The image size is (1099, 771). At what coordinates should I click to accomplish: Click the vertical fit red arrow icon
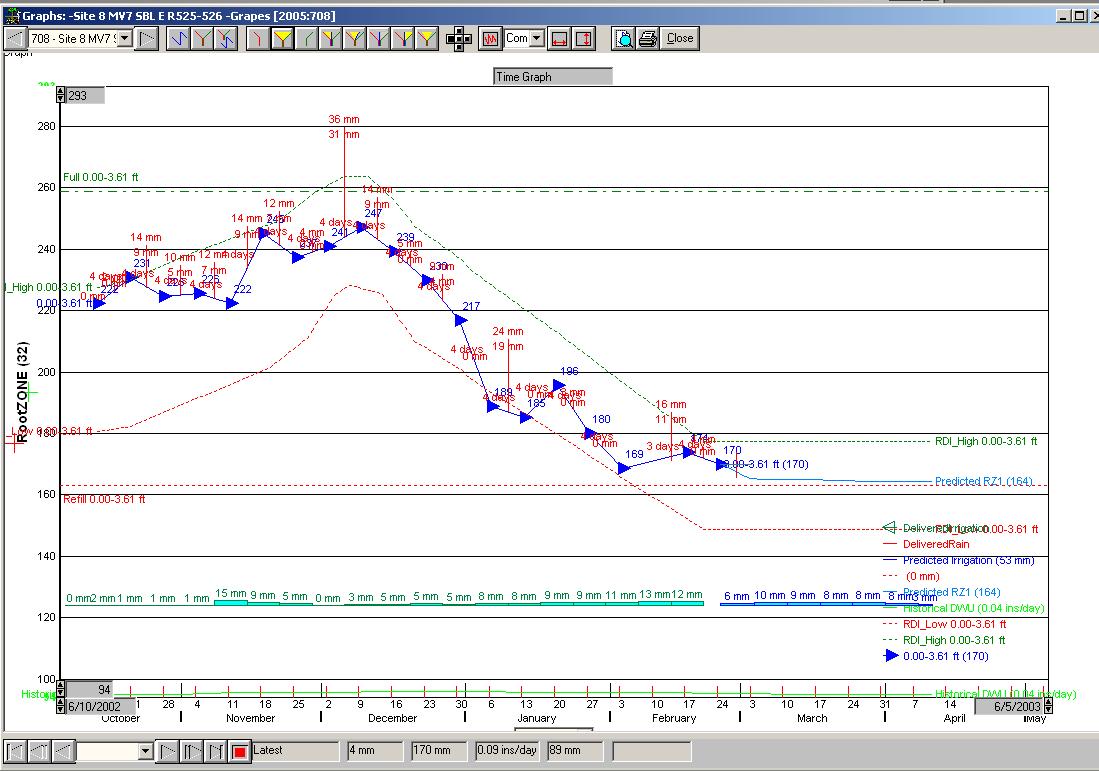tap(584, 38)
